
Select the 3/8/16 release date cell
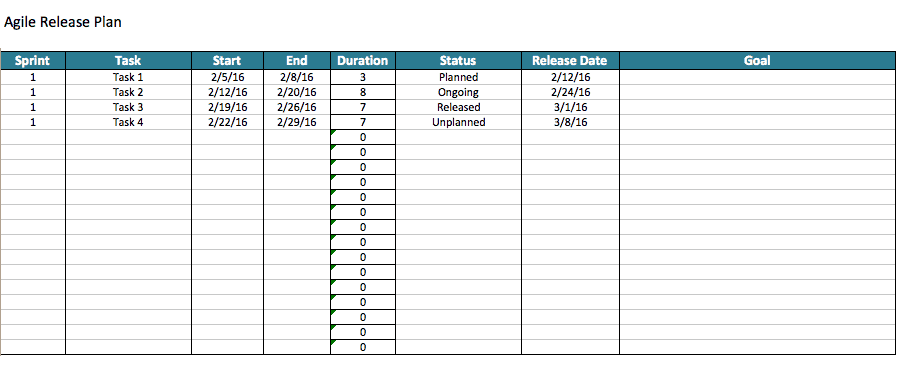(x=570, y=123)
